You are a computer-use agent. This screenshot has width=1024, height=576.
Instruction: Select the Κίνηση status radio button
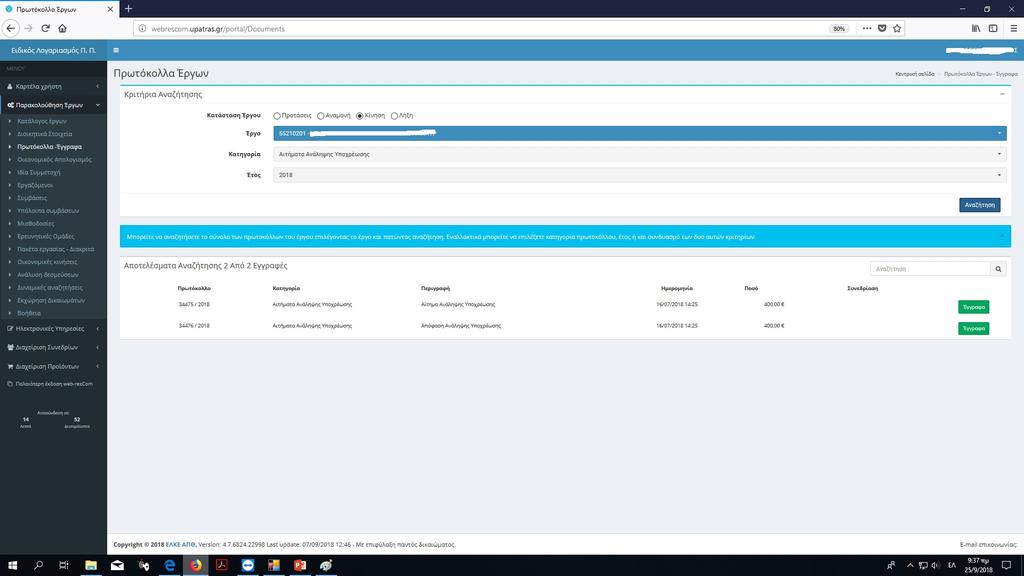(360, 116)
